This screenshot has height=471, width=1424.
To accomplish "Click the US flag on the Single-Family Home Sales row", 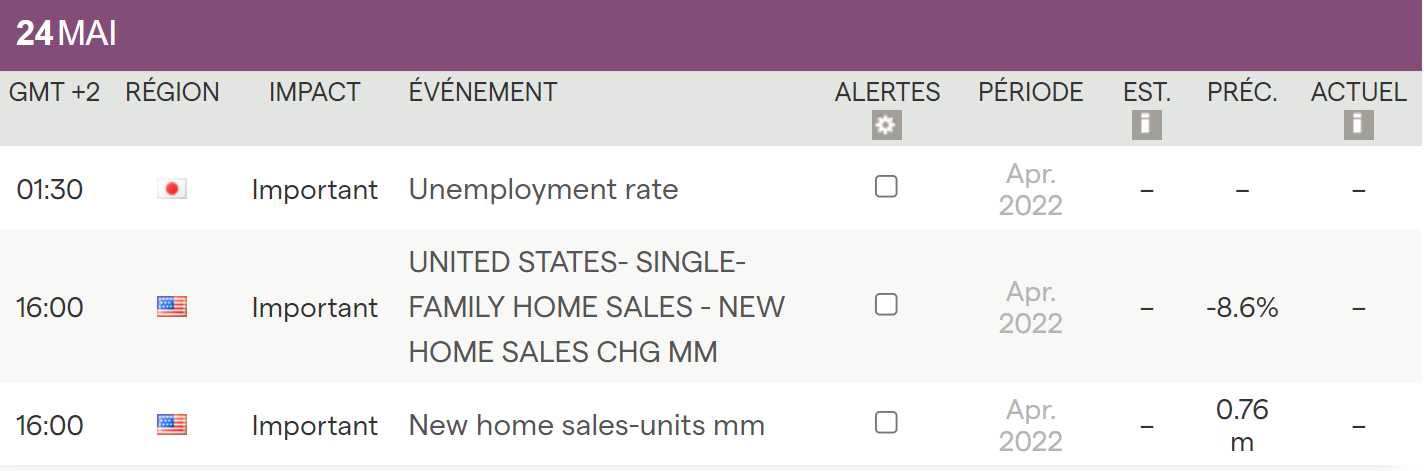I will tap(172, 307).
